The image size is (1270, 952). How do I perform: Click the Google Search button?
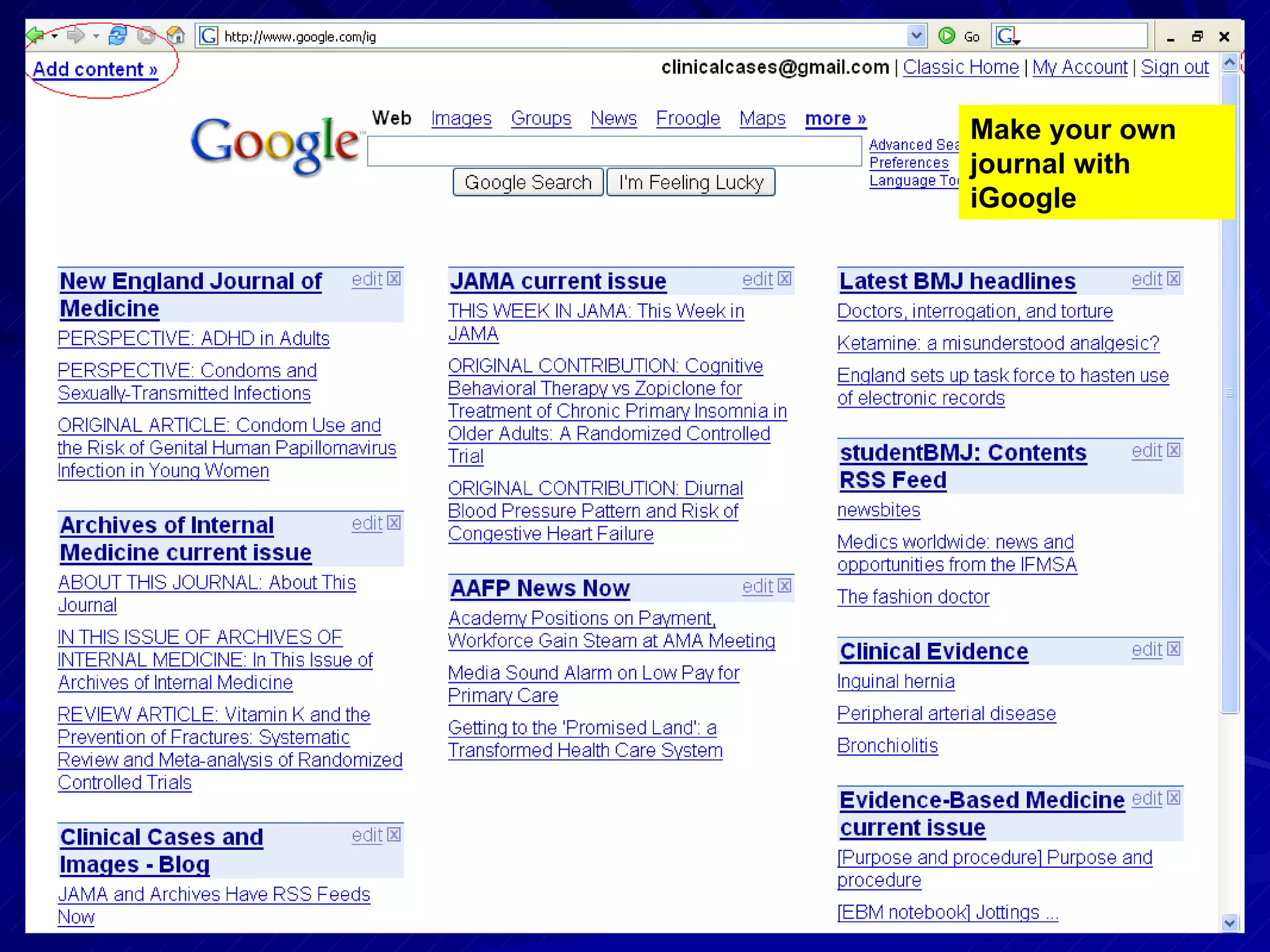click(x=528, y=182)
